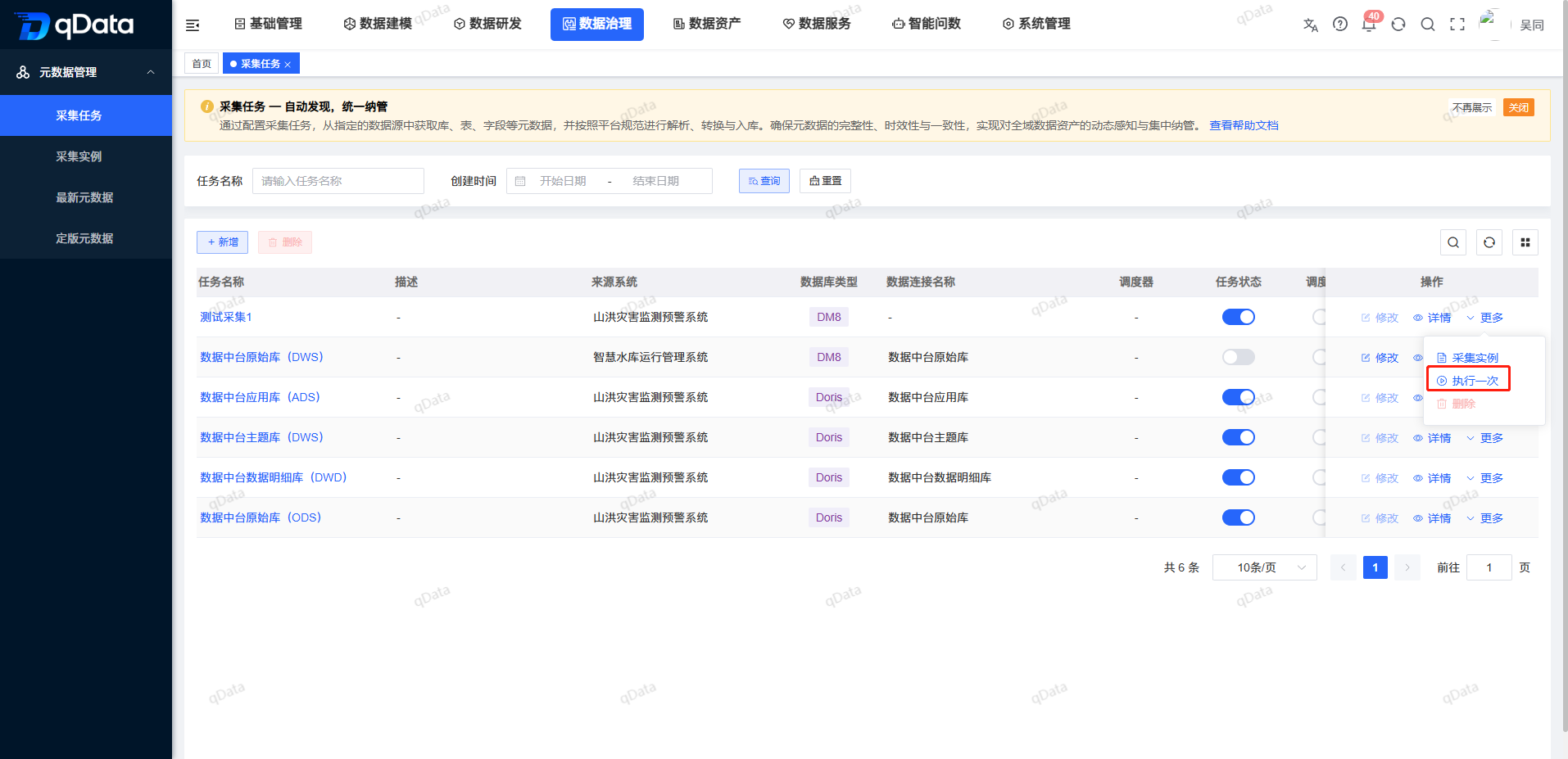Viewport: 1568px width, 759px height.
Task: Expand 更多 menu for 数据中台主题库 (DWS) row
Action: coord(1484,438)
